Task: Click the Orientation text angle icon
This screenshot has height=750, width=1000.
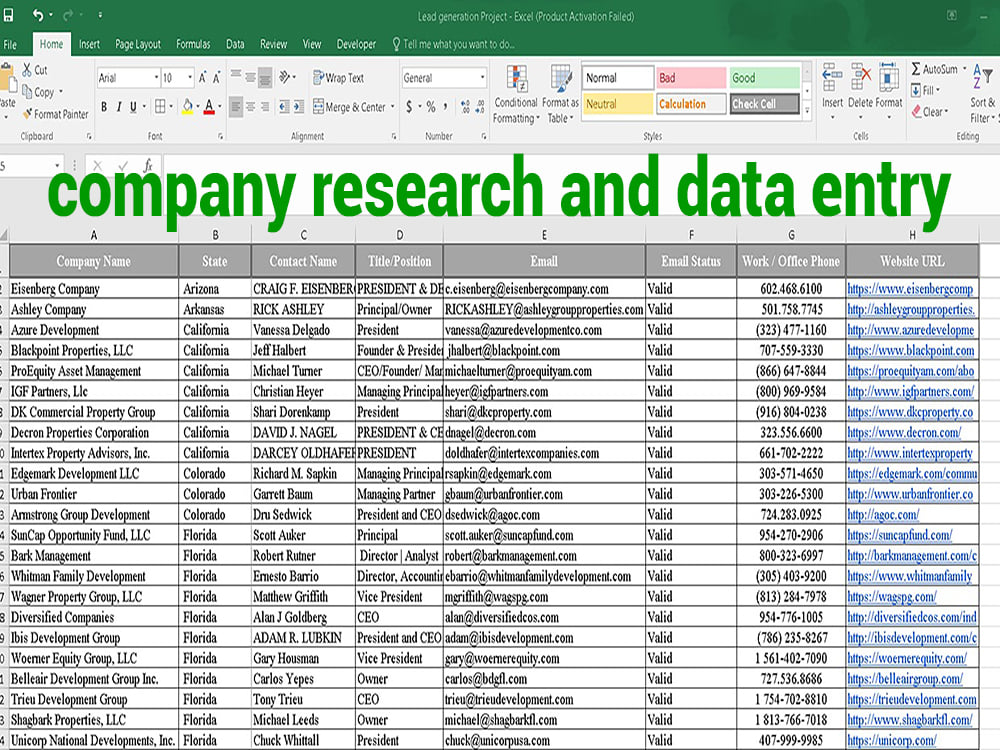Action: point(284,77)
